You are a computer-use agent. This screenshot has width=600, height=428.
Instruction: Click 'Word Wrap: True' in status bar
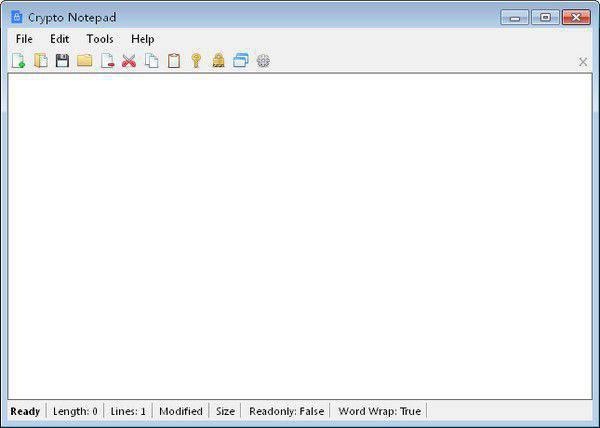(379, 412)
